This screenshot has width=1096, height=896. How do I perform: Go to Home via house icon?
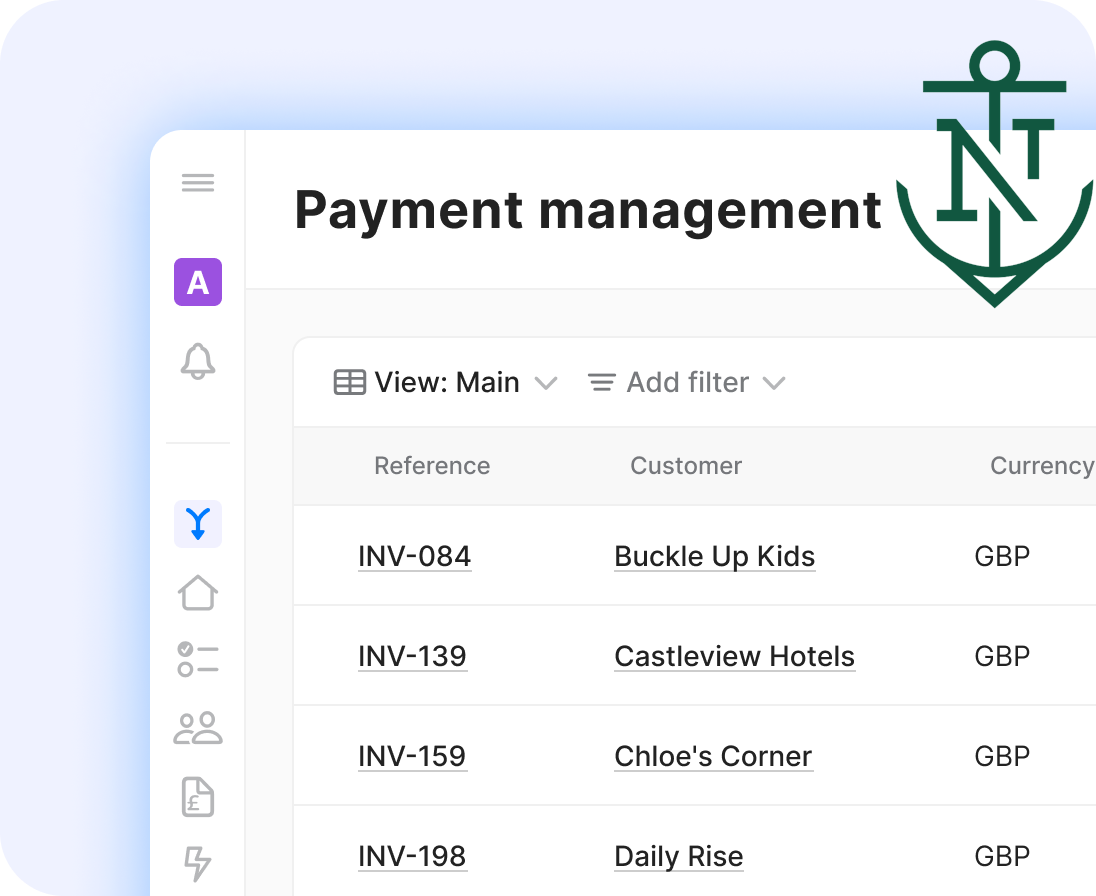[x=198, y=592]
